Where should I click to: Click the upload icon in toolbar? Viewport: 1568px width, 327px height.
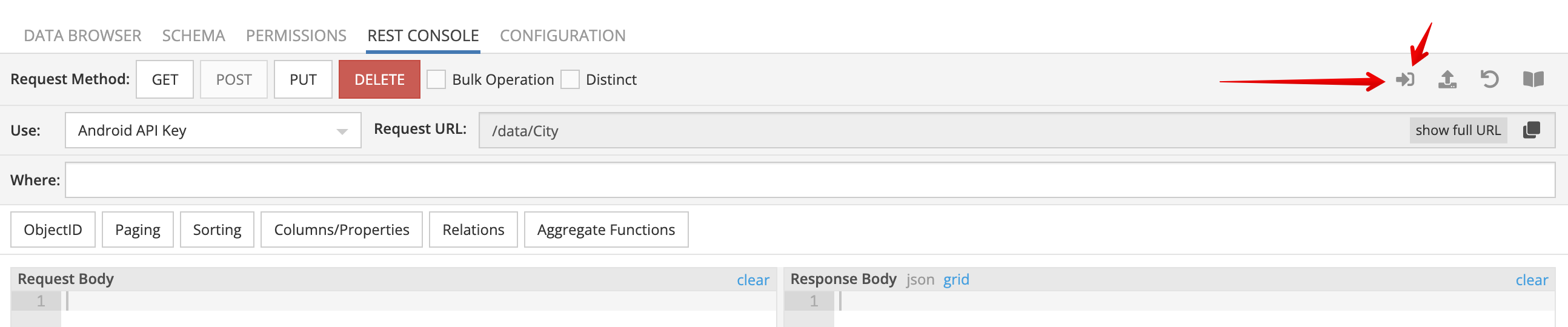[1447, 80]
